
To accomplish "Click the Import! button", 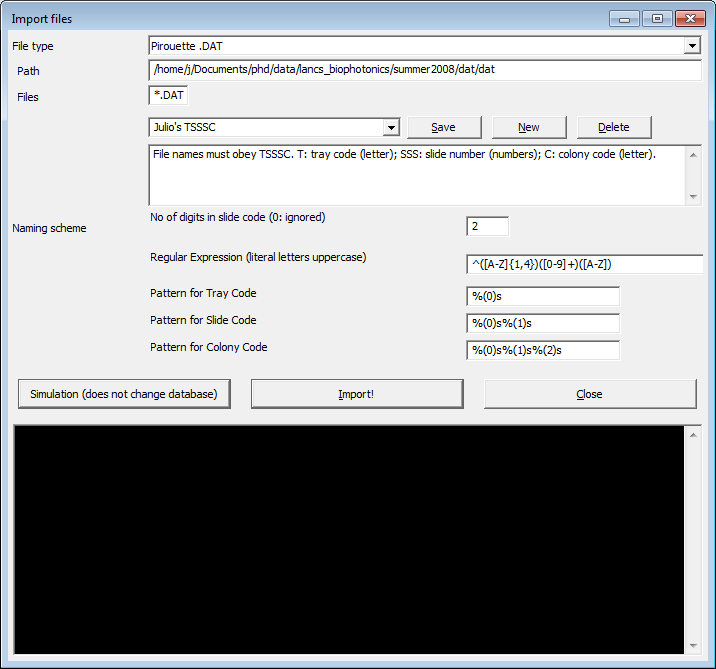I will click(357, 394).
